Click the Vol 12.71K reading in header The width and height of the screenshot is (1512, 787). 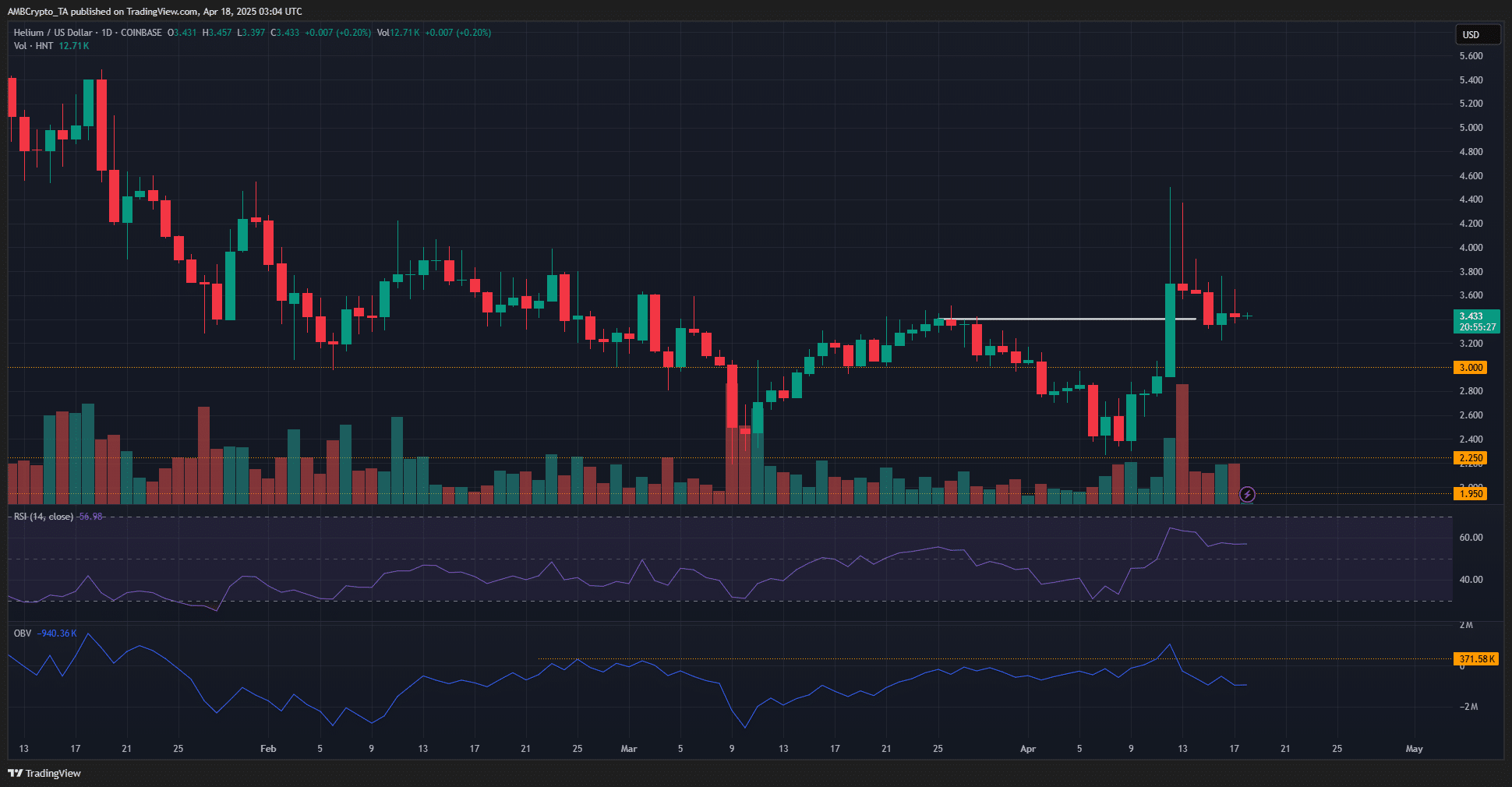[x=399, y=32]
